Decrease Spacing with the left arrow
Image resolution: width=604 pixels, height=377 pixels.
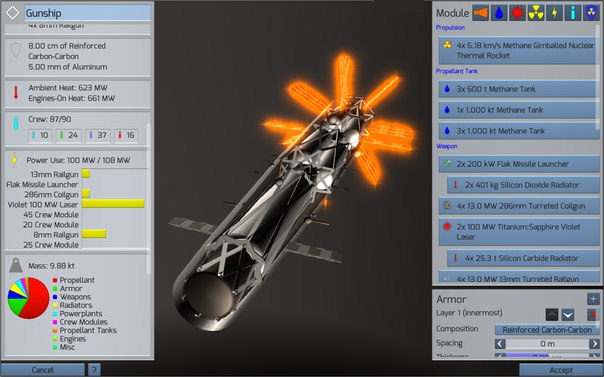(500, 343)
